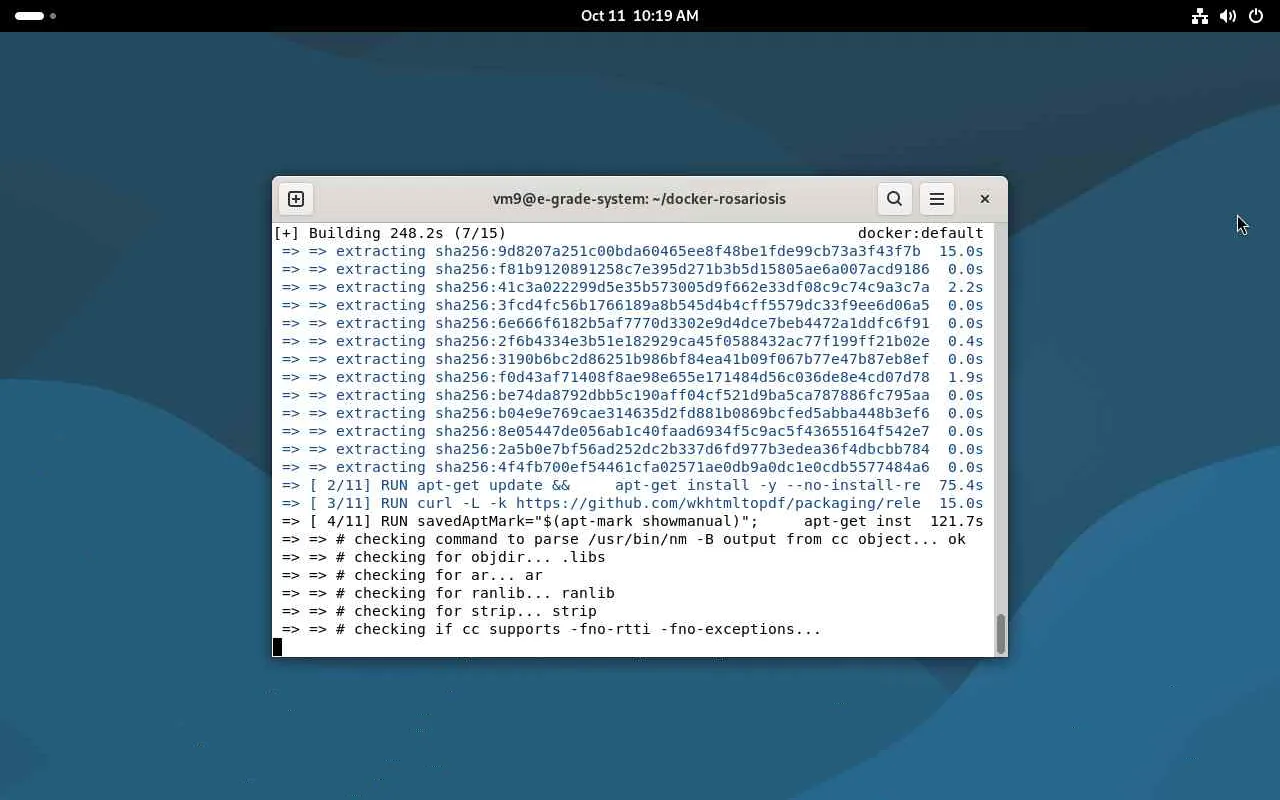This screenshot has height=800, width=1280.
Task: Close the terminal window
Action: 984,199
